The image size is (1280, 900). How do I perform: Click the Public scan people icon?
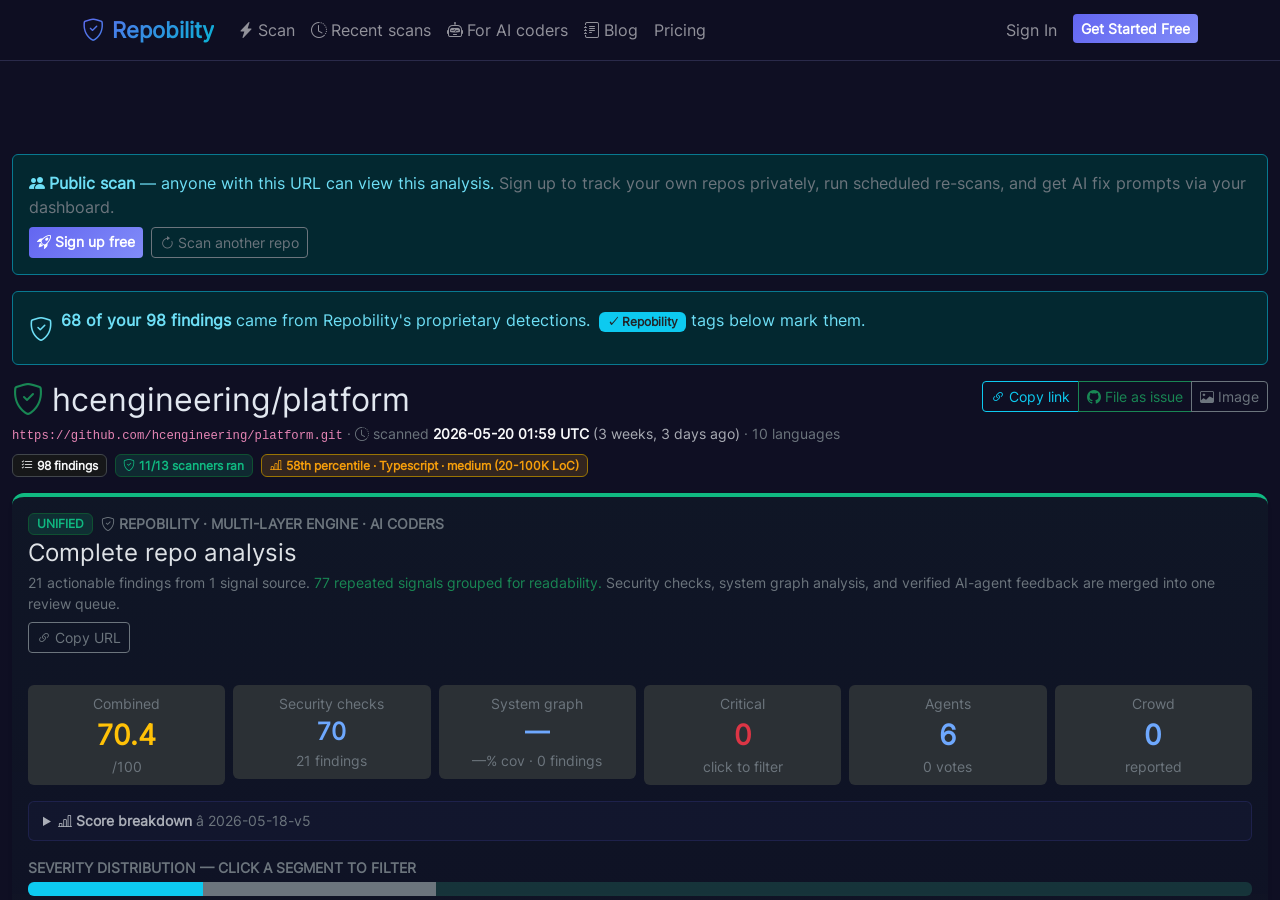pyautogui.click(x=37, y=183)
